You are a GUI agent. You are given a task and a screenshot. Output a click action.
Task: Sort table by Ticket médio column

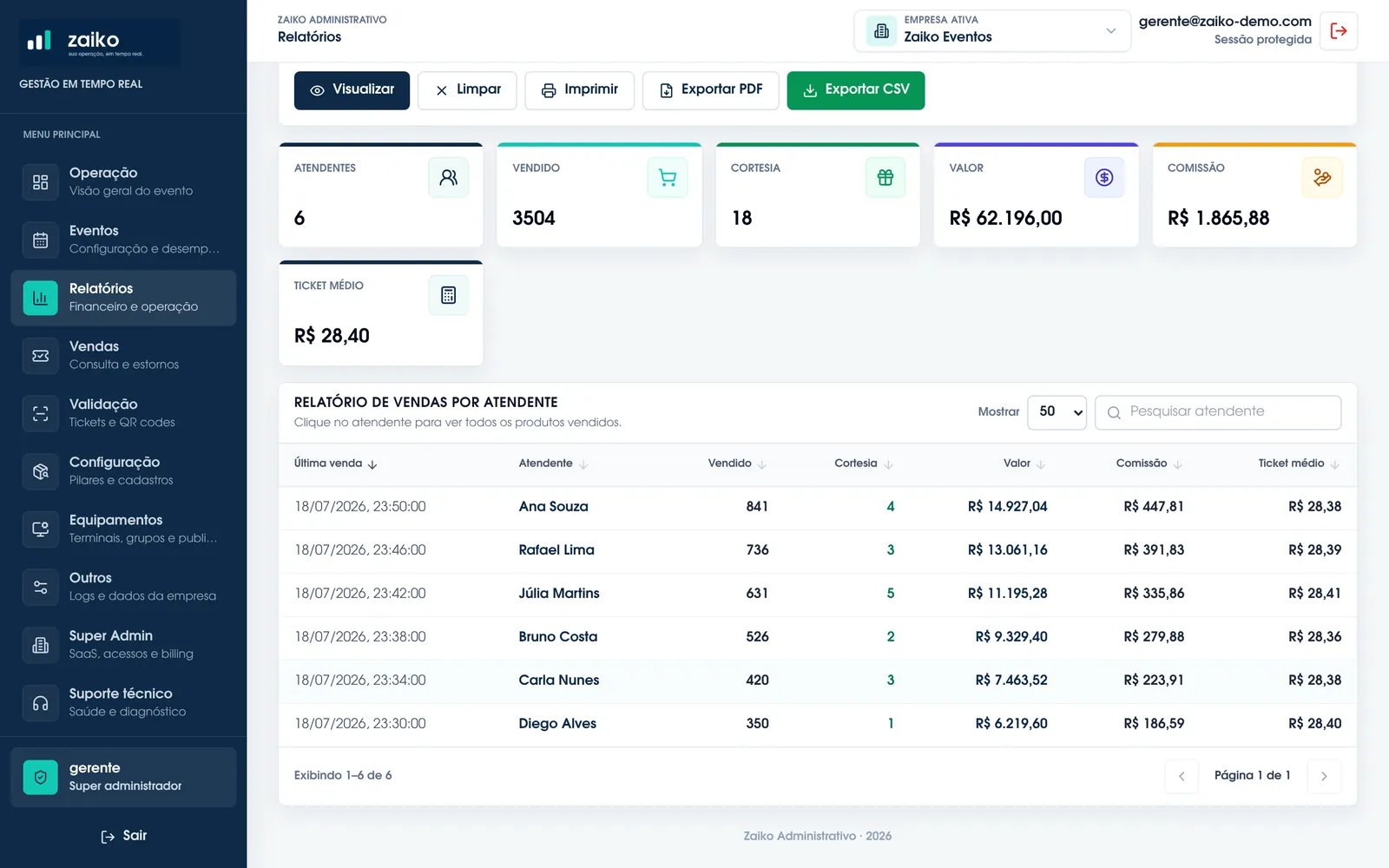tap(1300, 464)
